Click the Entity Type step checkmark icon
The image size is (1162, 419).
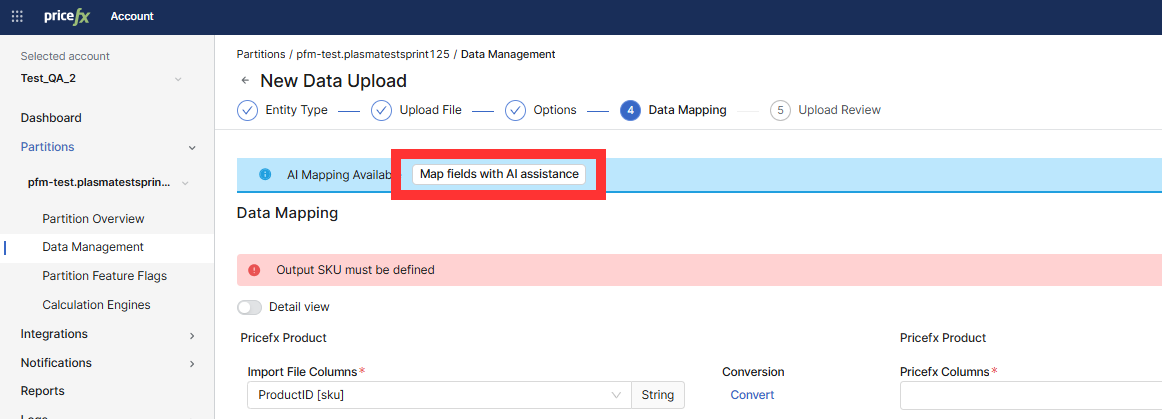pyautogui.click(x=247, y=110)
